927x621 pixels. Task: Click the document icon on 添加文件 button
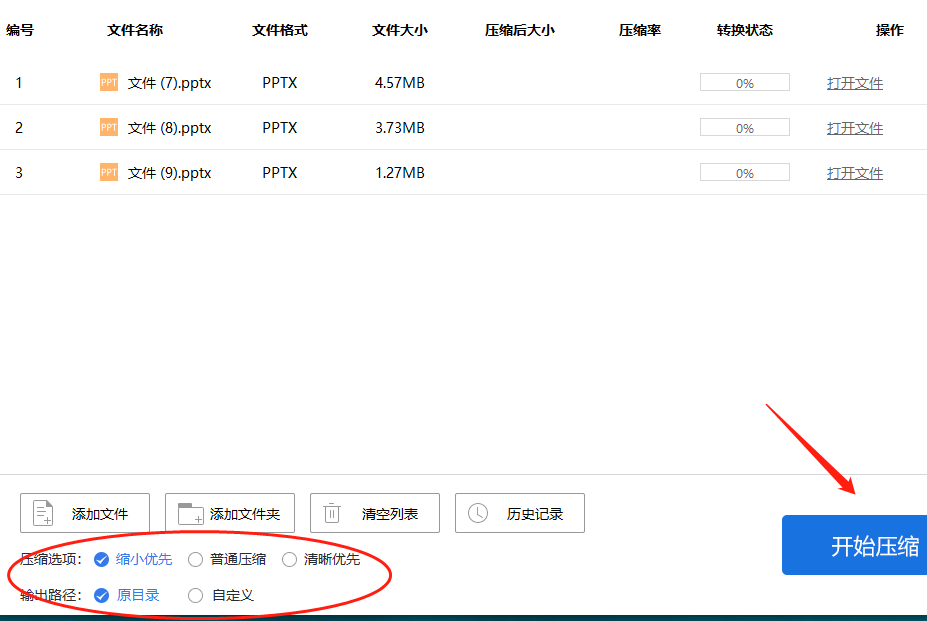tap(43, 513)
